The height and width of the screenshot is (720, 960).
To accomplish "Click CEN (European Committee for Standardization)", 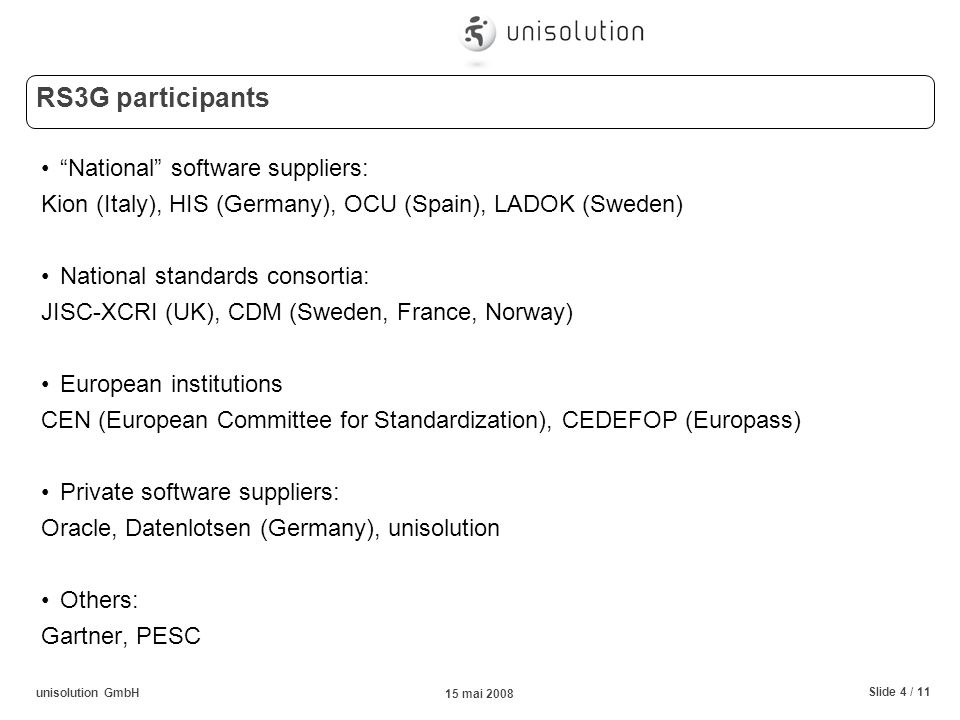I will point(296,420).
